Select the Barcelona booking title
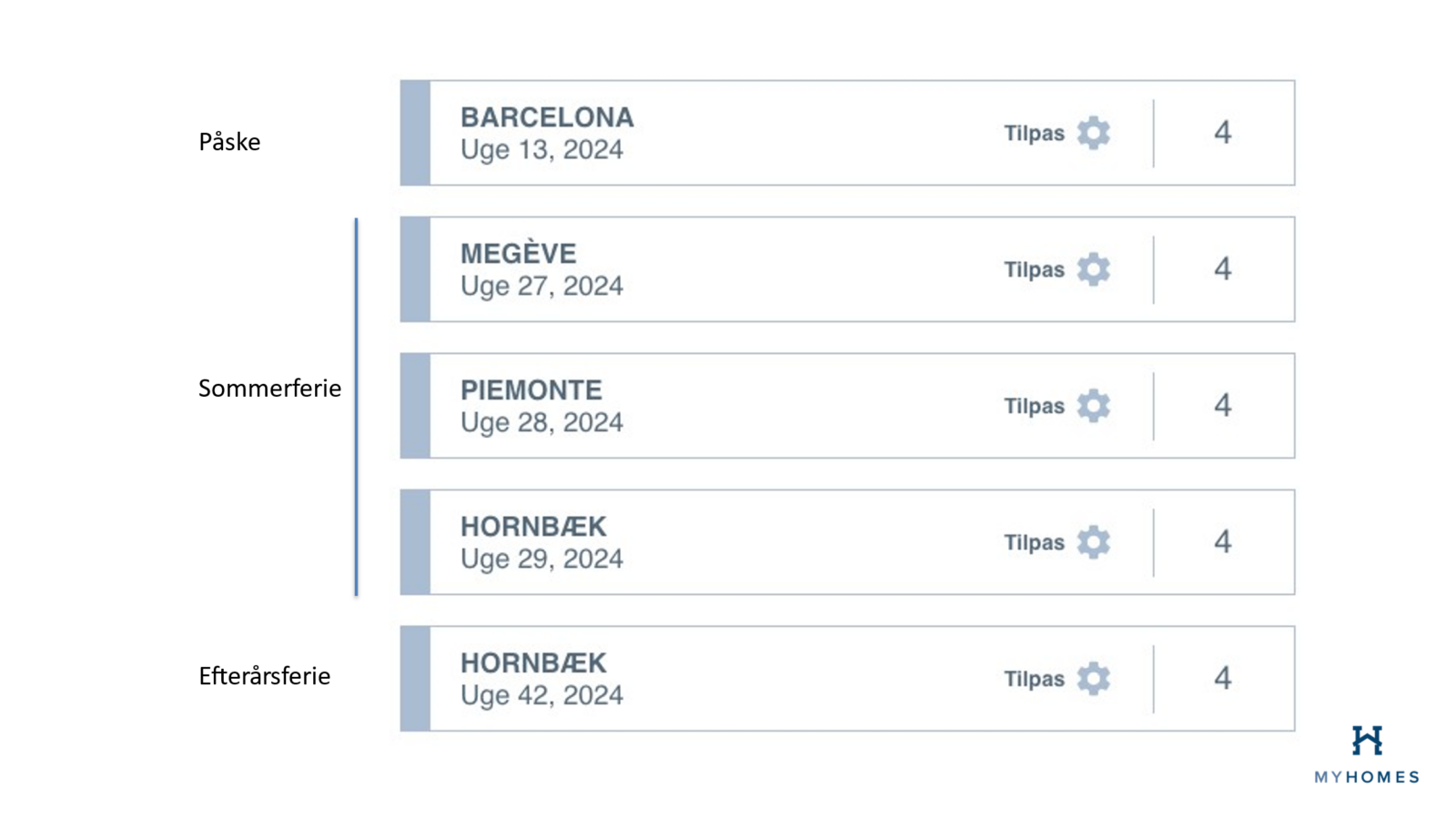 pyautogui.click(x=547, y=117)
